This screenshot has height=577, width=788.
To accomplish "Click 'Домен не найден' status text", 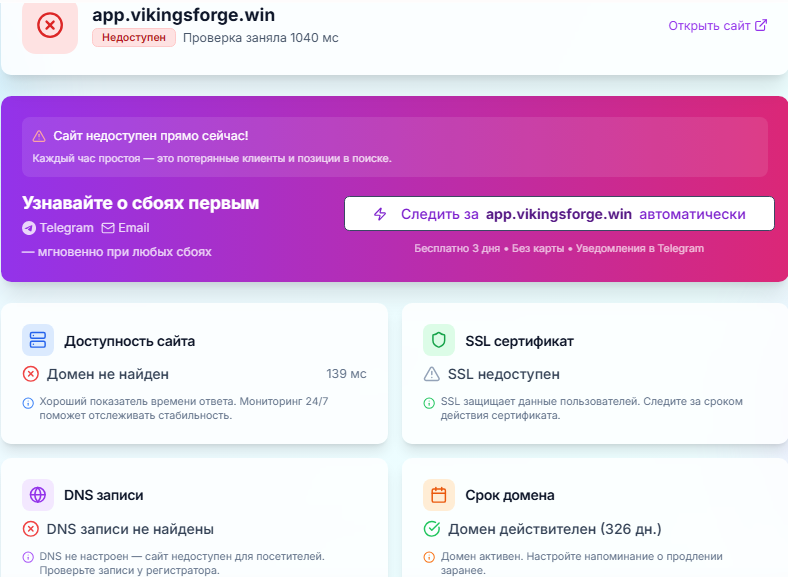I will 108,374.
